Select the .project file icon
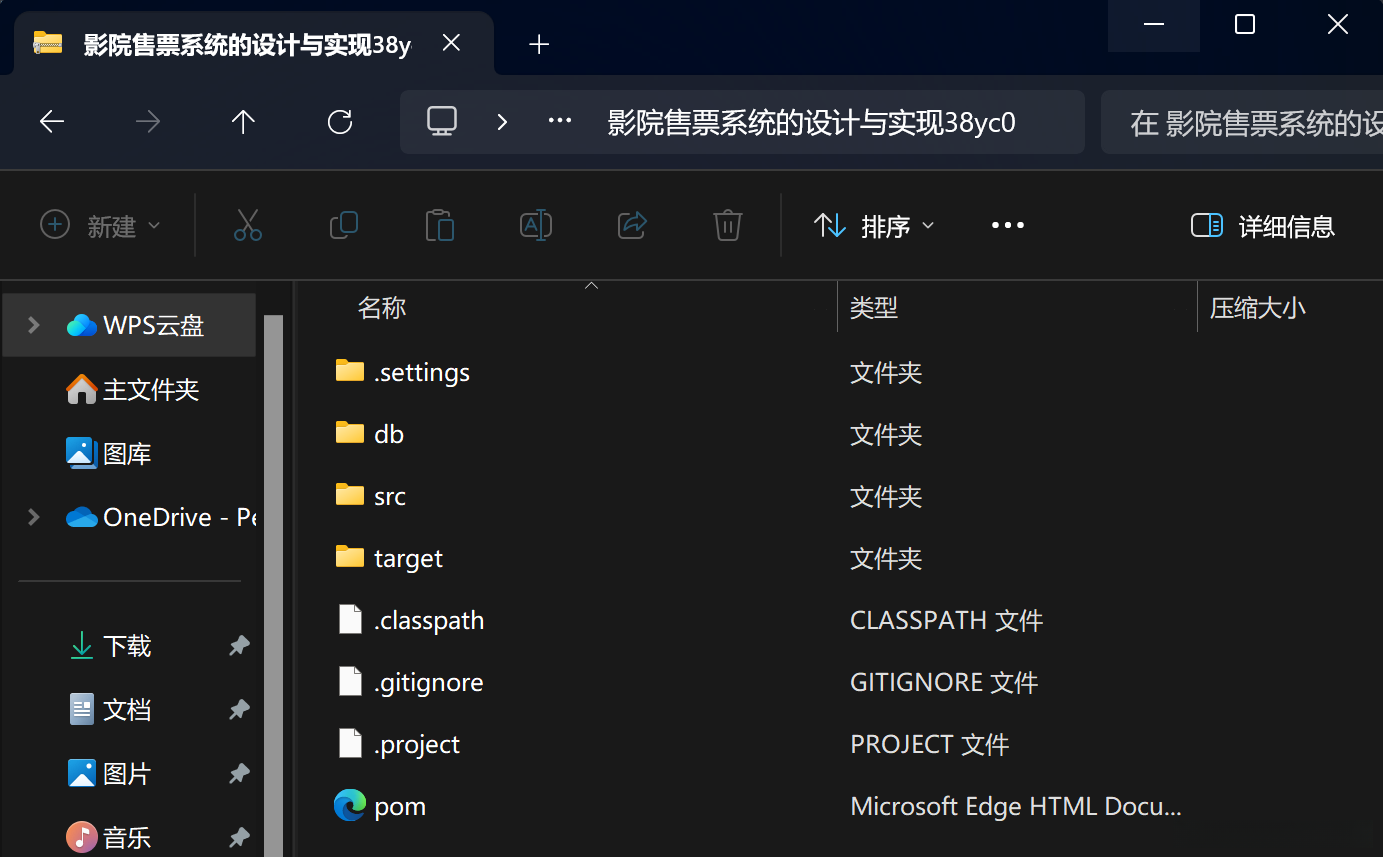The image size is (1383, 857). coord(350,744)
